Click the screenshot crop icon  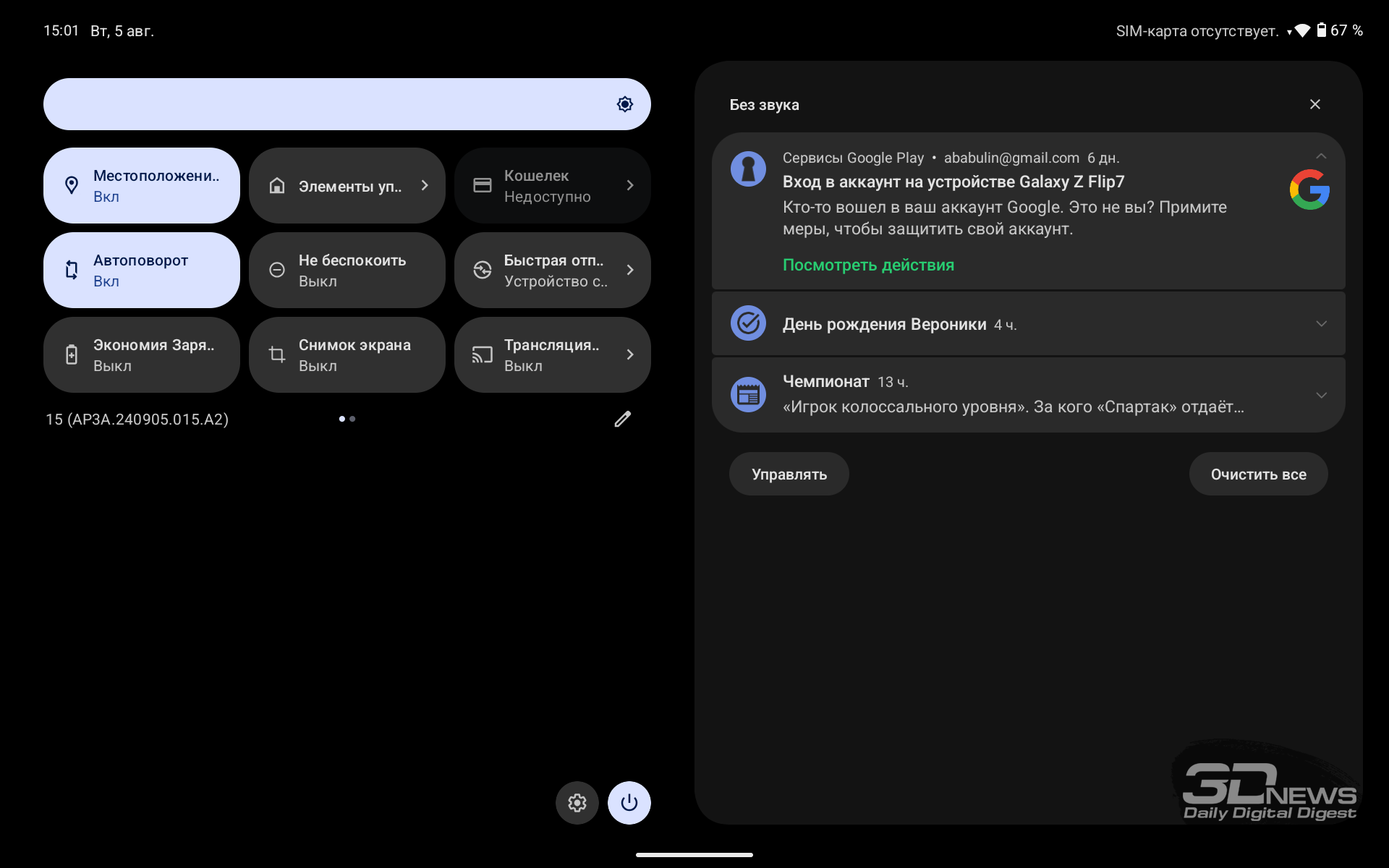point(277,354)
